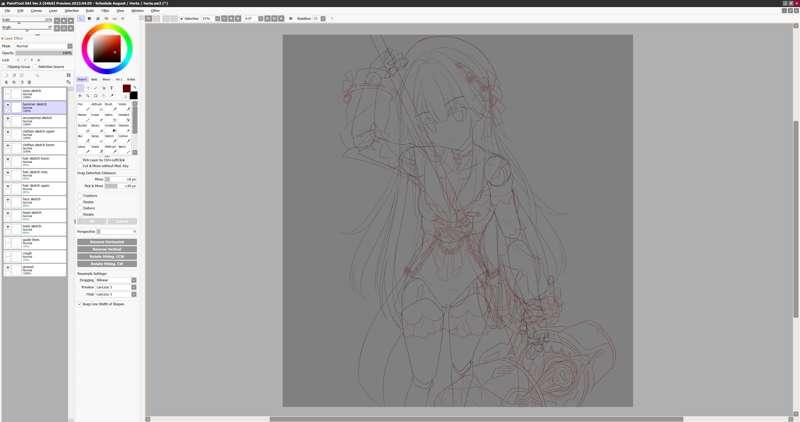The image size is (800, 422).
Task: Toggle Keep Line Width of Shapes
Action: click(101, 304)
